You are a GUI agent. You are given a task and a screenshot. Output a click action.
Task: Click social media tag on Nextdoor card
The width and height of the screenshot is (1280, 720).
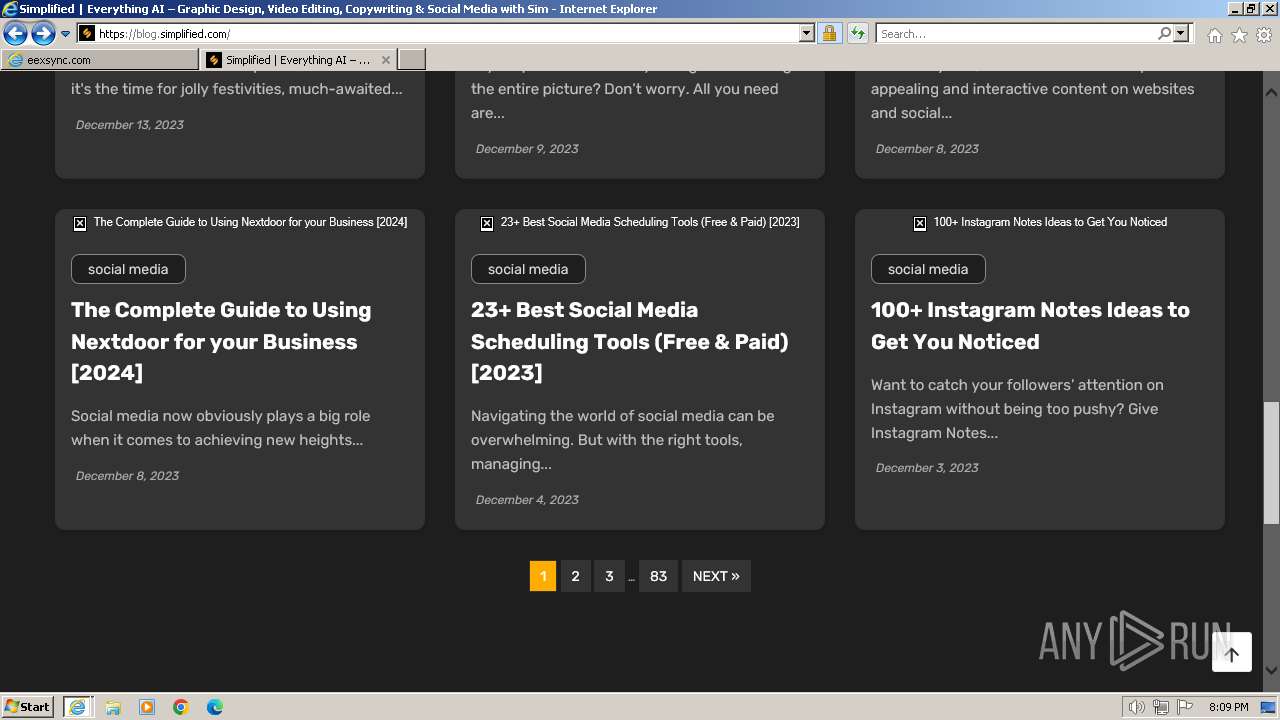point(128,269)
